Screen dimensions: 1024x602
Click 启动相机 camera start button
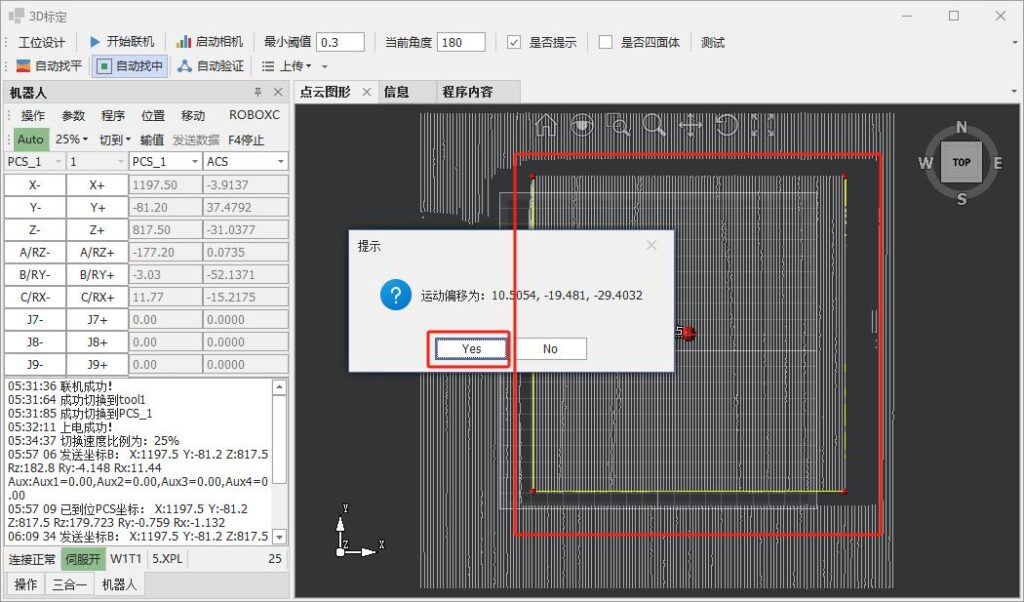(x=209, y=42)
